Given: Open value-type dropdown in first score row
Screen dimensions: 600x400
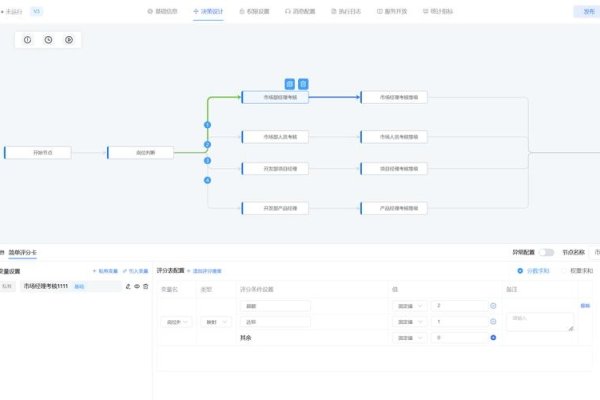Looking at the screenshot, I should coord(409,306).
